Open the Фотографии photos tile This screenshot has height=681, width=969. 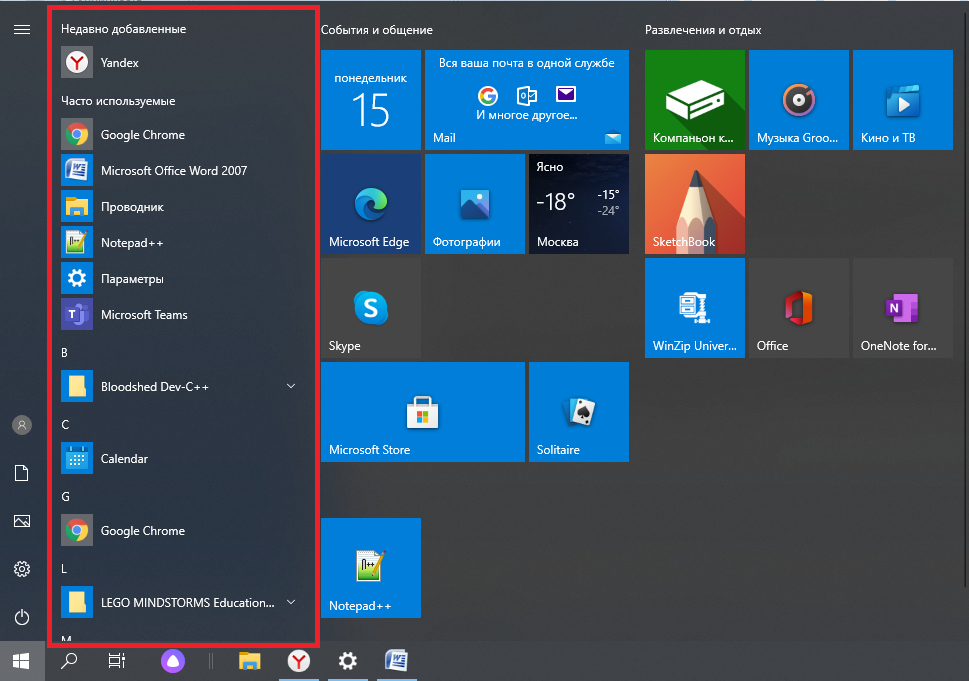475,204
